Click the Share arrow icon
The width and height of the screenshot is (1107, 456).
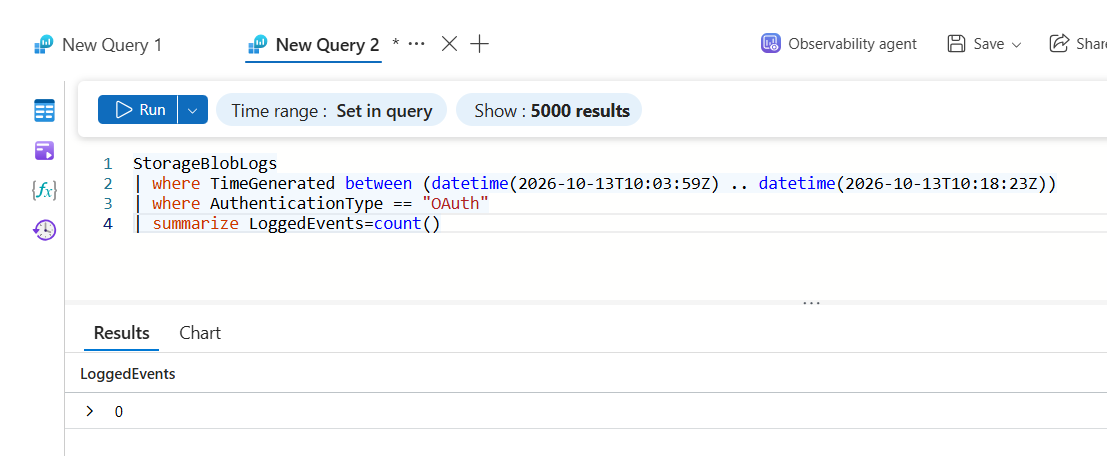(1059, 44)
